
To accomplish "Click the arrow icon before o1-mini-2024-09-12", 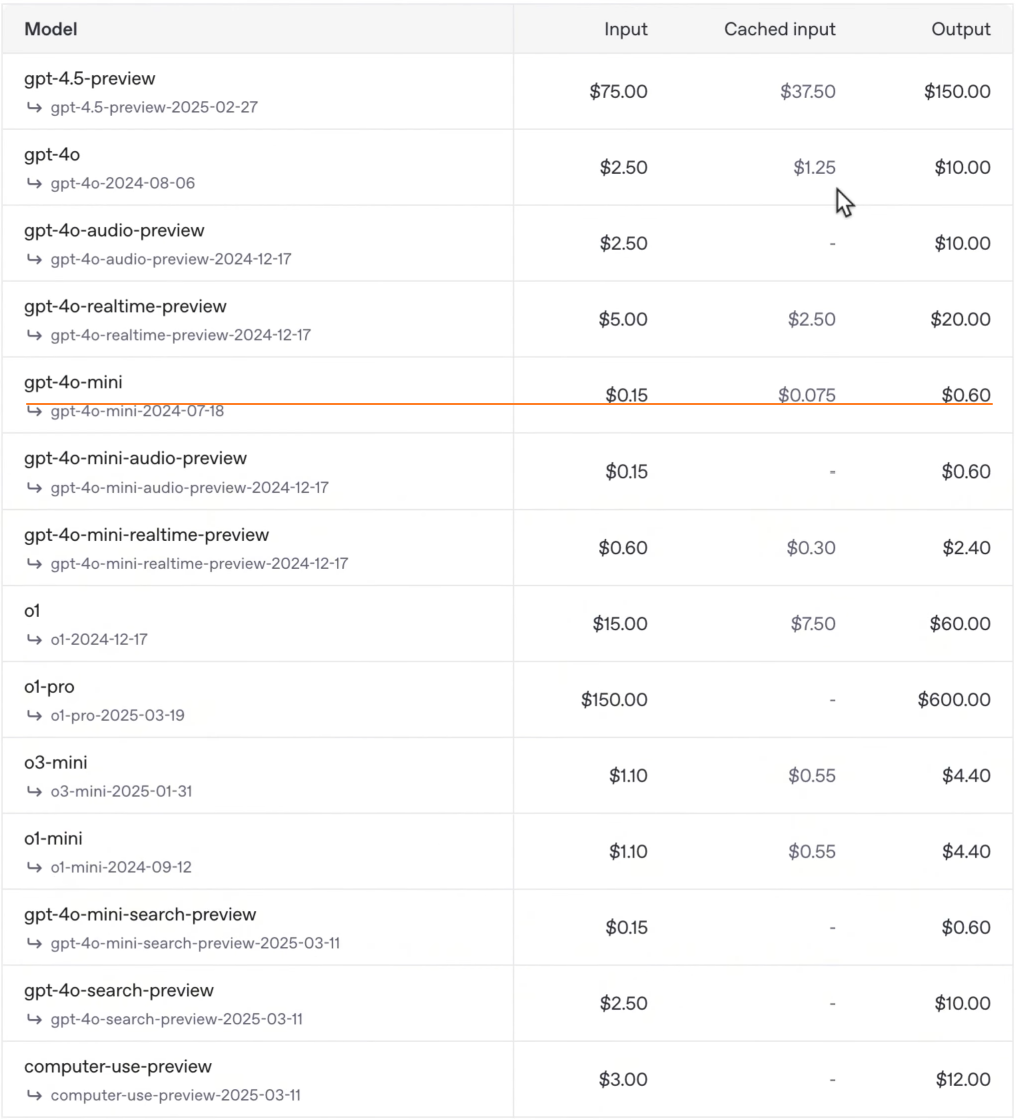I will (34, 867).
